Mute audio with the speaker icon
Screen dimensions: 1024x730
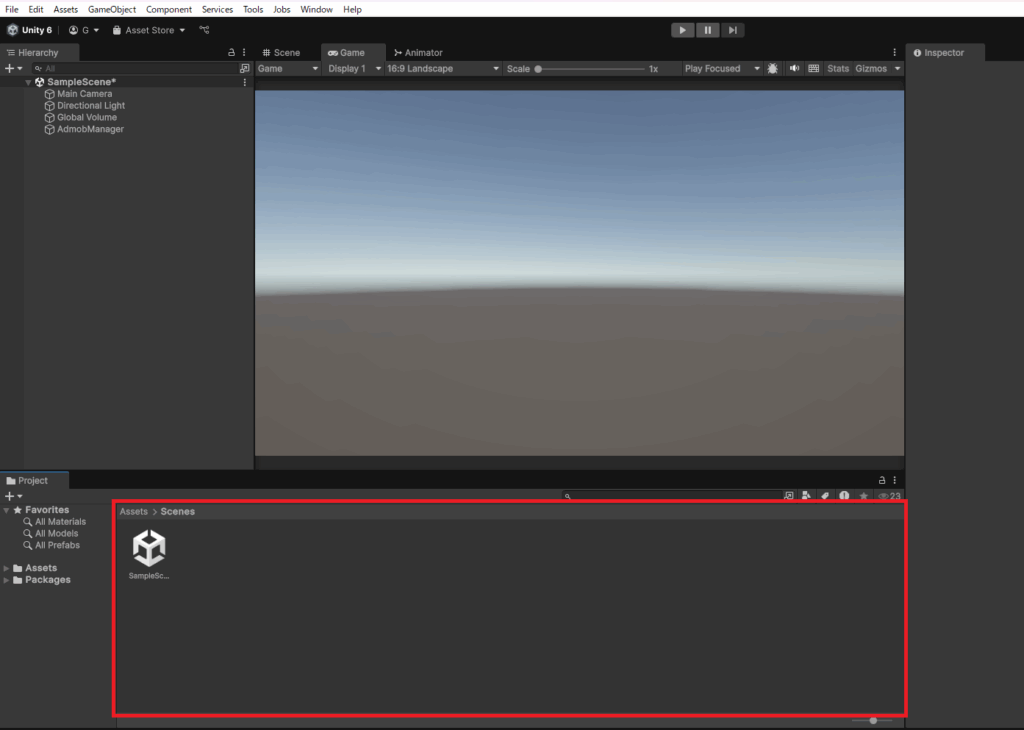pyautogui.click(x=794, y=69)
